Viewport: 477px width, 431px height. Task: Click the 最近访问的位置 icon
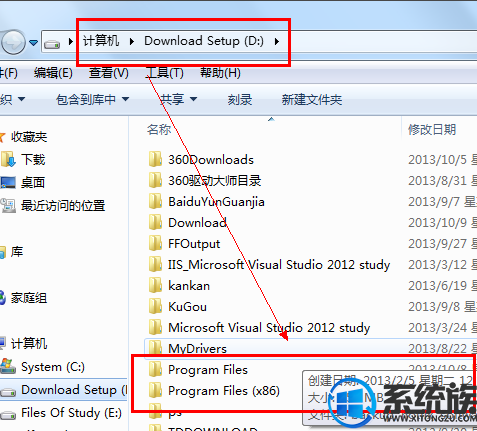point(9,206)
